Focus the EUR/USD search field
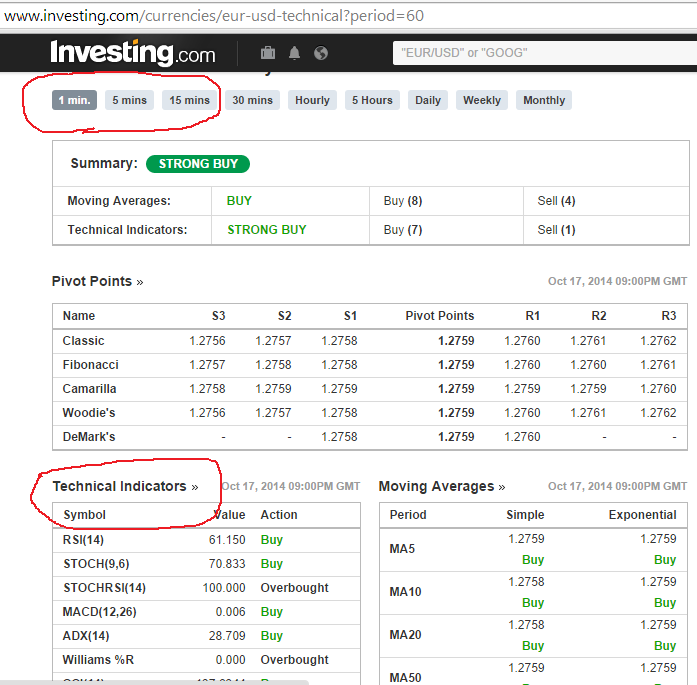The width and height of the screenshot is (697, 685). click(x=545, y=53)
